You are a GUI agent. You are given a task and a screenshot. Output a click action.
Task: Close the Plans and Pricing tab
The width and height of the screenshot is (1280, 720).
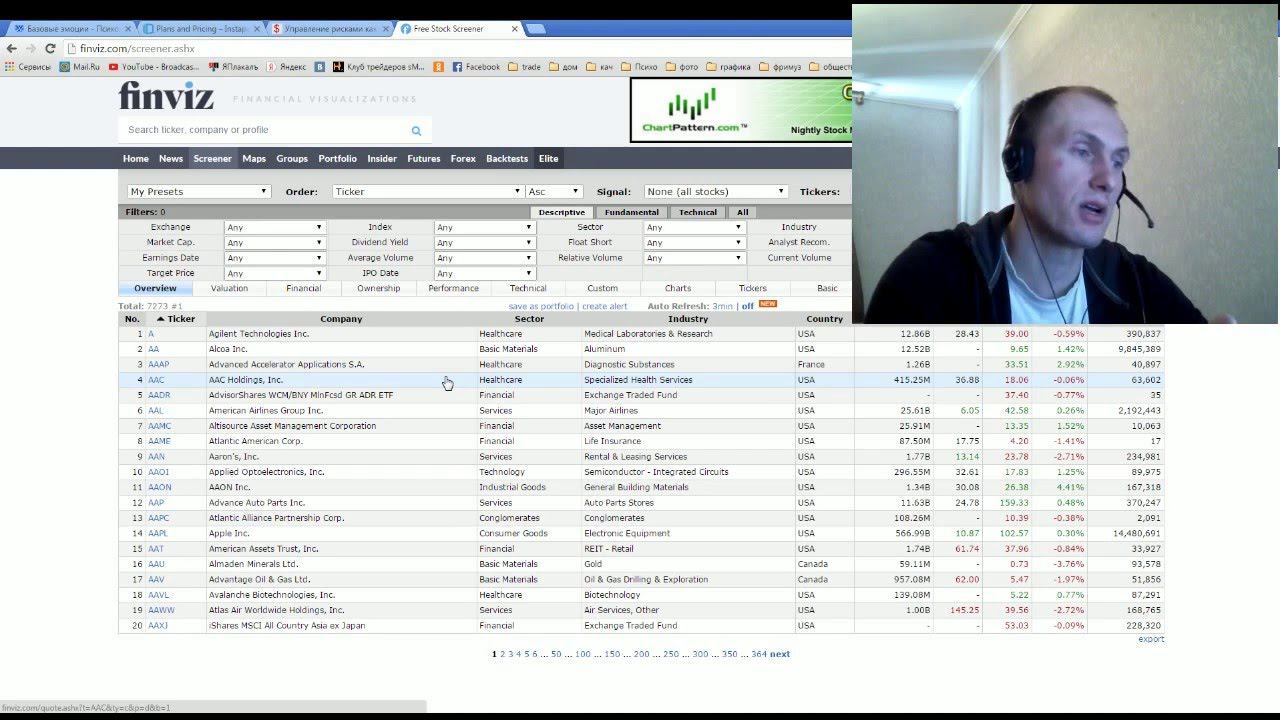tap(258, 28)
